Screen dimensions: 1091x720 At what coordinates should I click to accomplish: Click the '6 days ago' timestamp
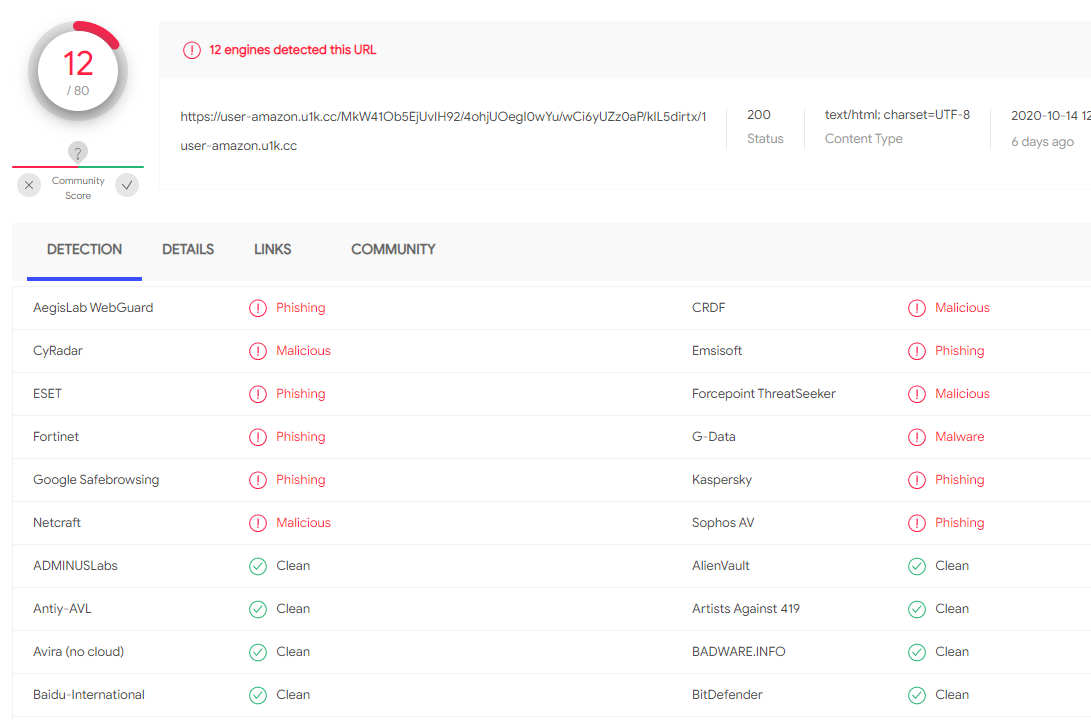pos(1042,142)
